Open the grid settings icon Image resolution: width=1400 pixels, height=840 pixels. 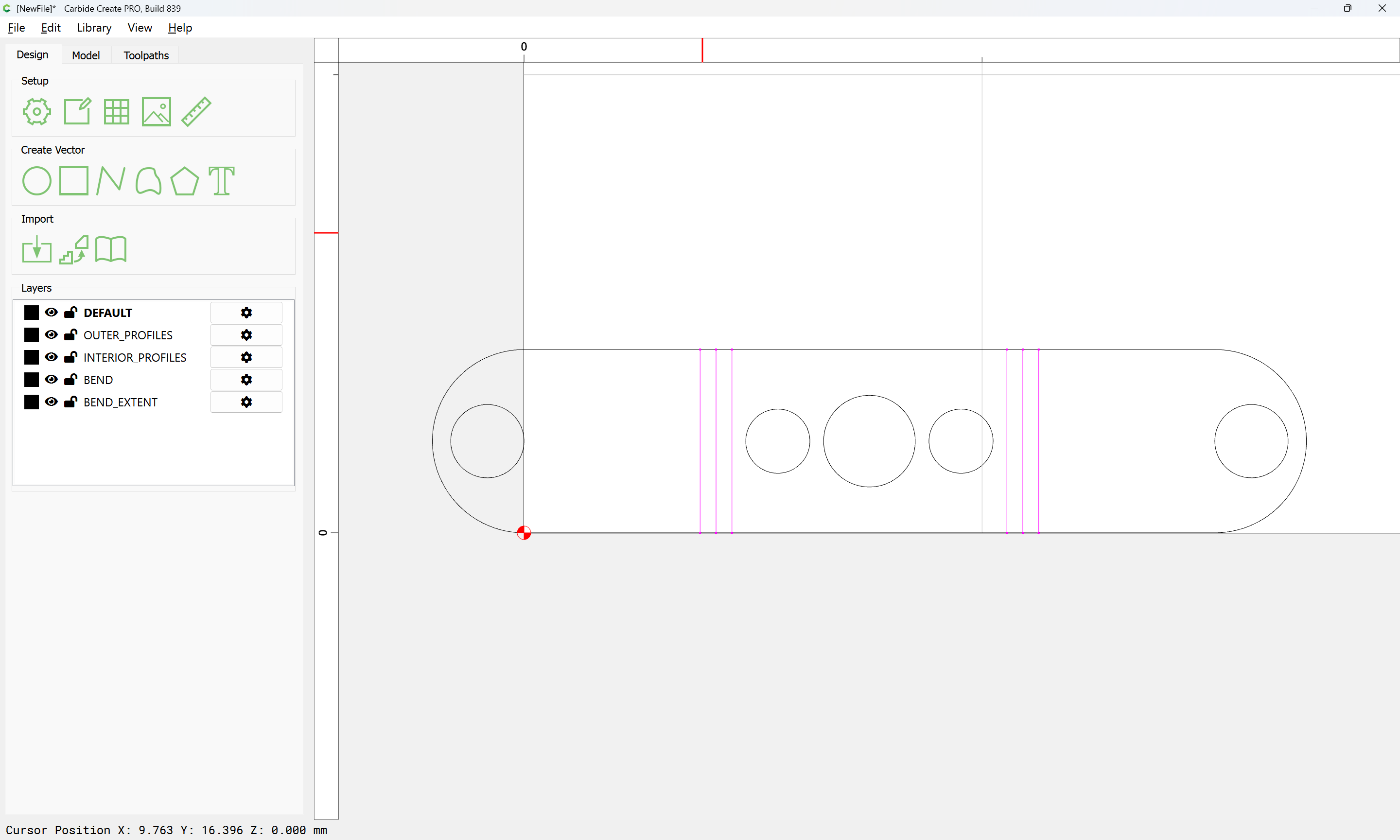(117, 111)
